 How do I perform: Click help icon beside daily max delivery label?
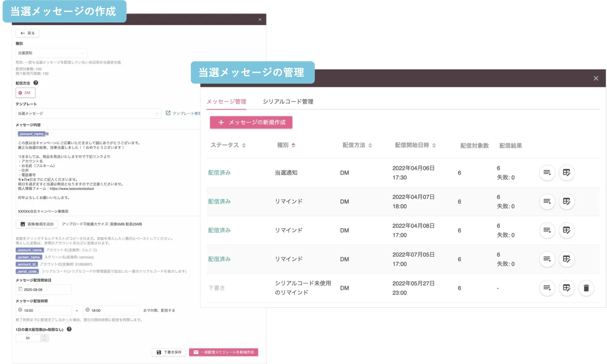69,329
